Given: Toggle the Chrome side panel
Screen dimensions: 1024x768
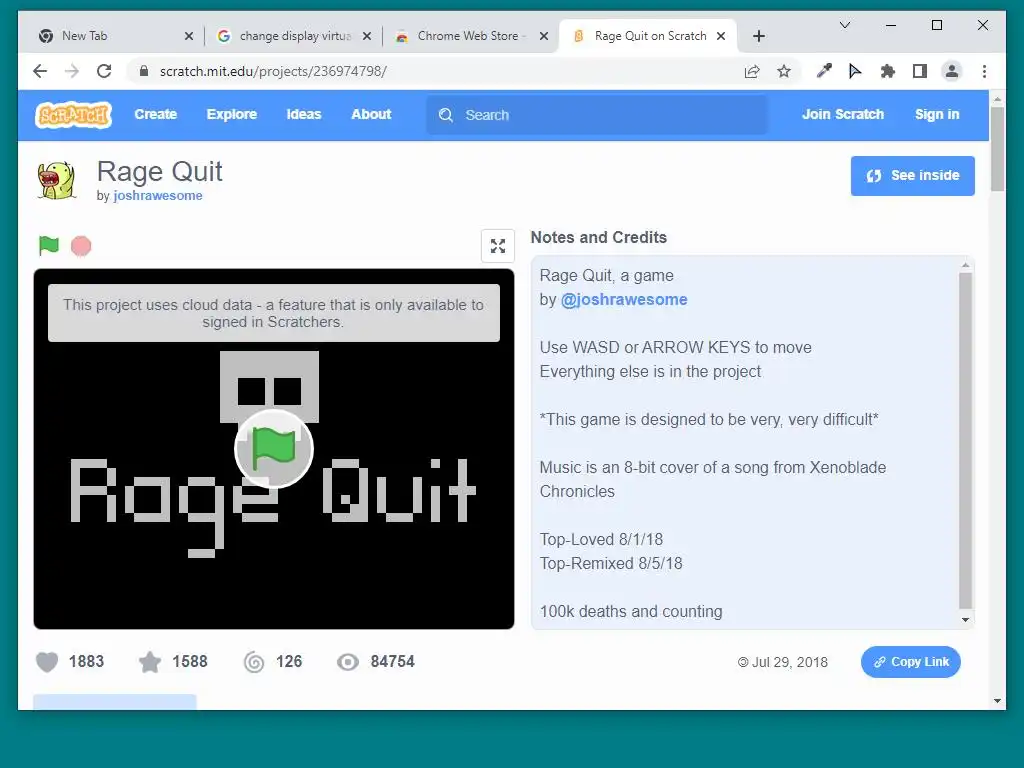Looking at the screenshot, I should [x=920, y=71].
